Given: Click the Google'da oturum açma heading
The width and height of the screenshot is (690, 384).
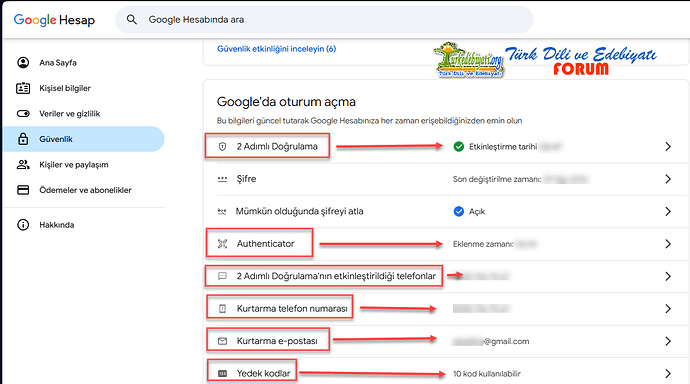Looking at the screenshot, I should [286, 102].
